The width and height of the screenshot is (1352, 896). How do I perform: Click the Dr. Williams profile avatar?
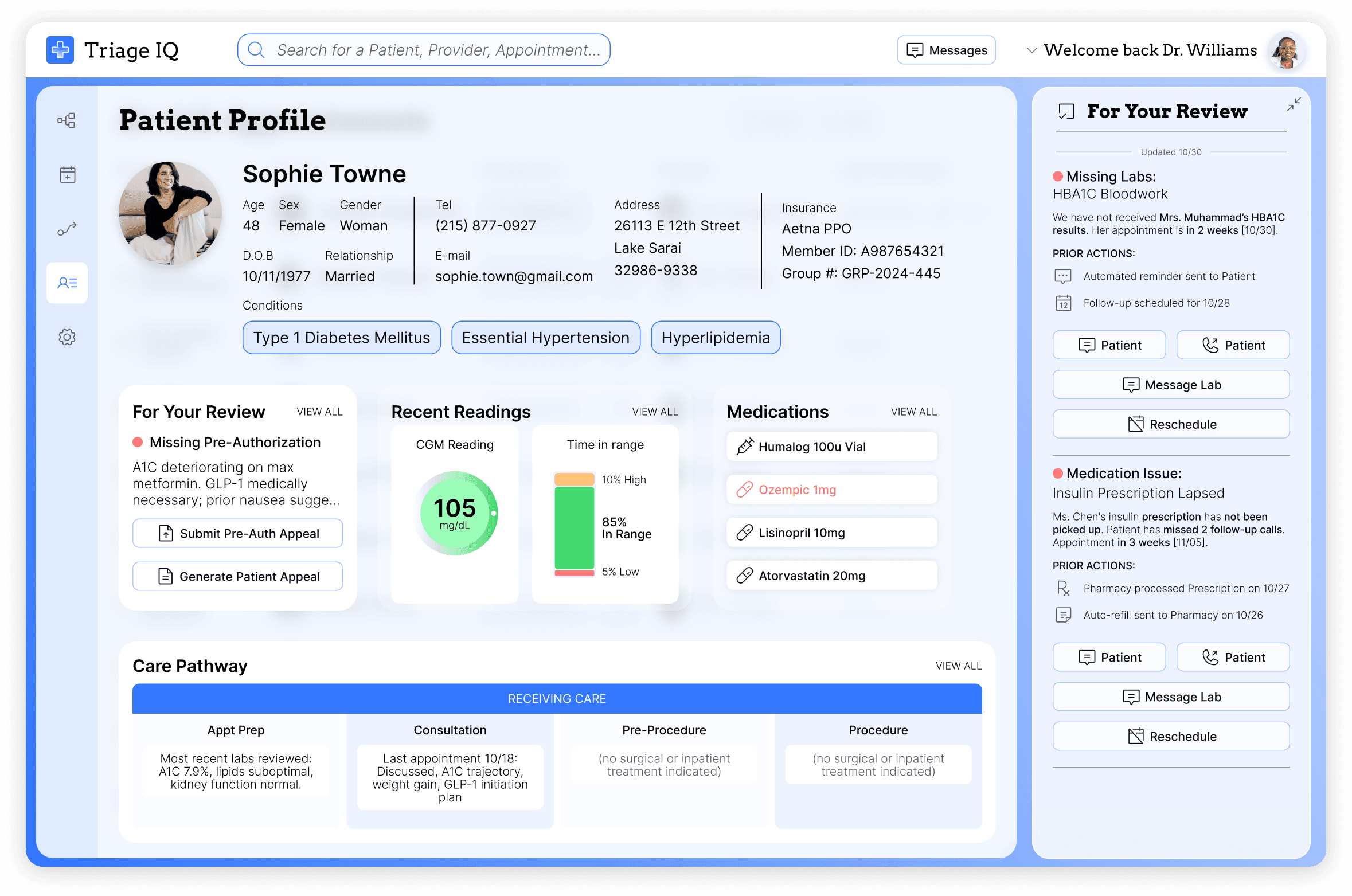pos(1287,50)
